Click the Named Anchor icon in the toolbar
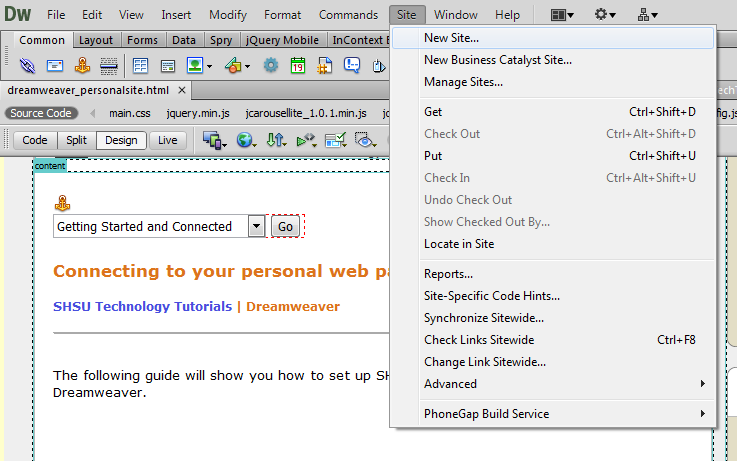The image size is (737, 461). tap(82, 65)
